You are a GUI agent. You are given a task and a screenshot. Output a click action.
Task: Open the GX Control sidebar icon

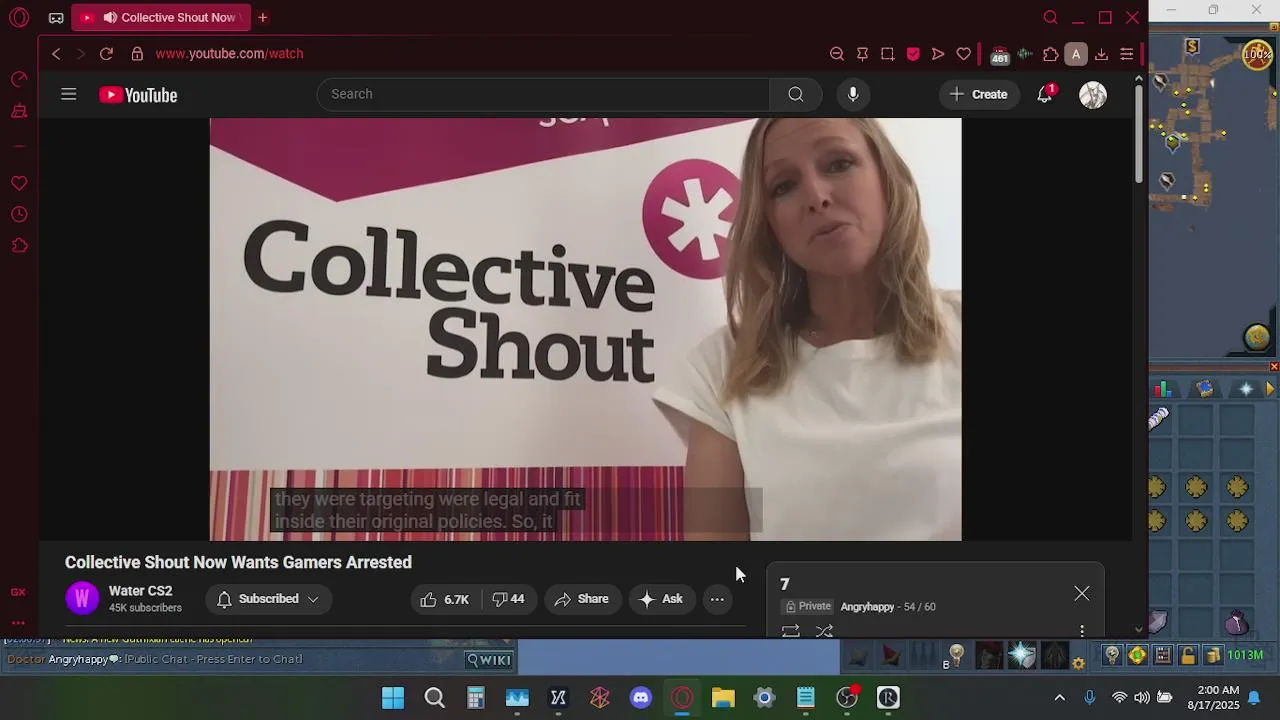[x=19, y=78]
